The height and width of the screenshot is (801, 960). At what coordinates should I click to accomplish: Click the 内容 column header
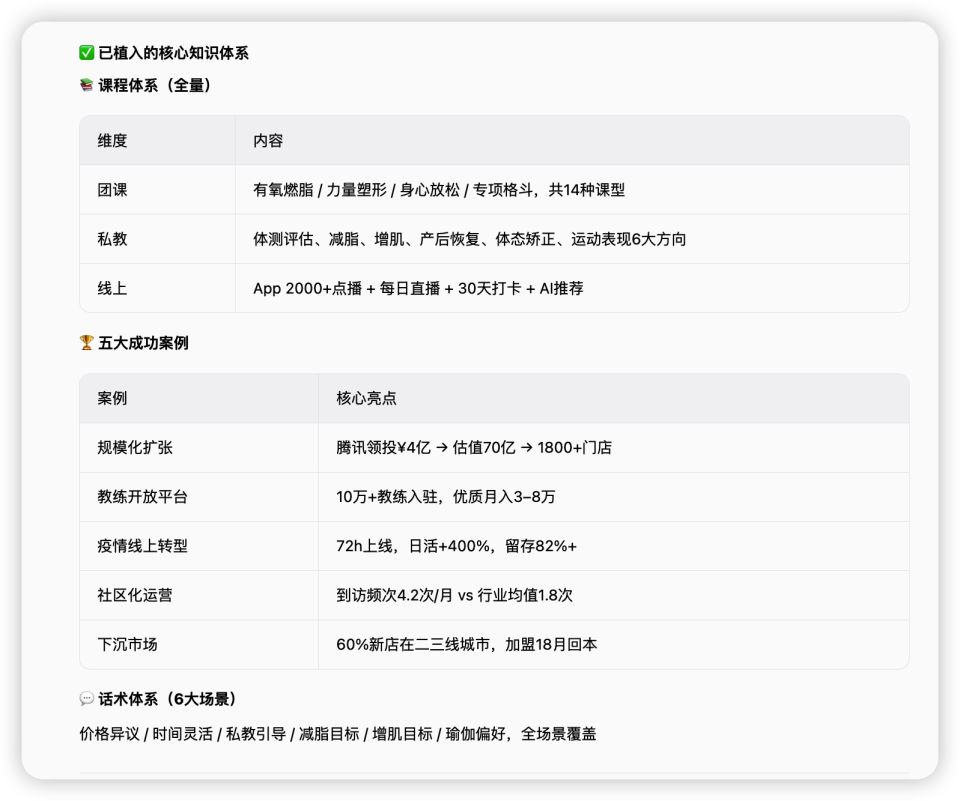coord(572,141)
